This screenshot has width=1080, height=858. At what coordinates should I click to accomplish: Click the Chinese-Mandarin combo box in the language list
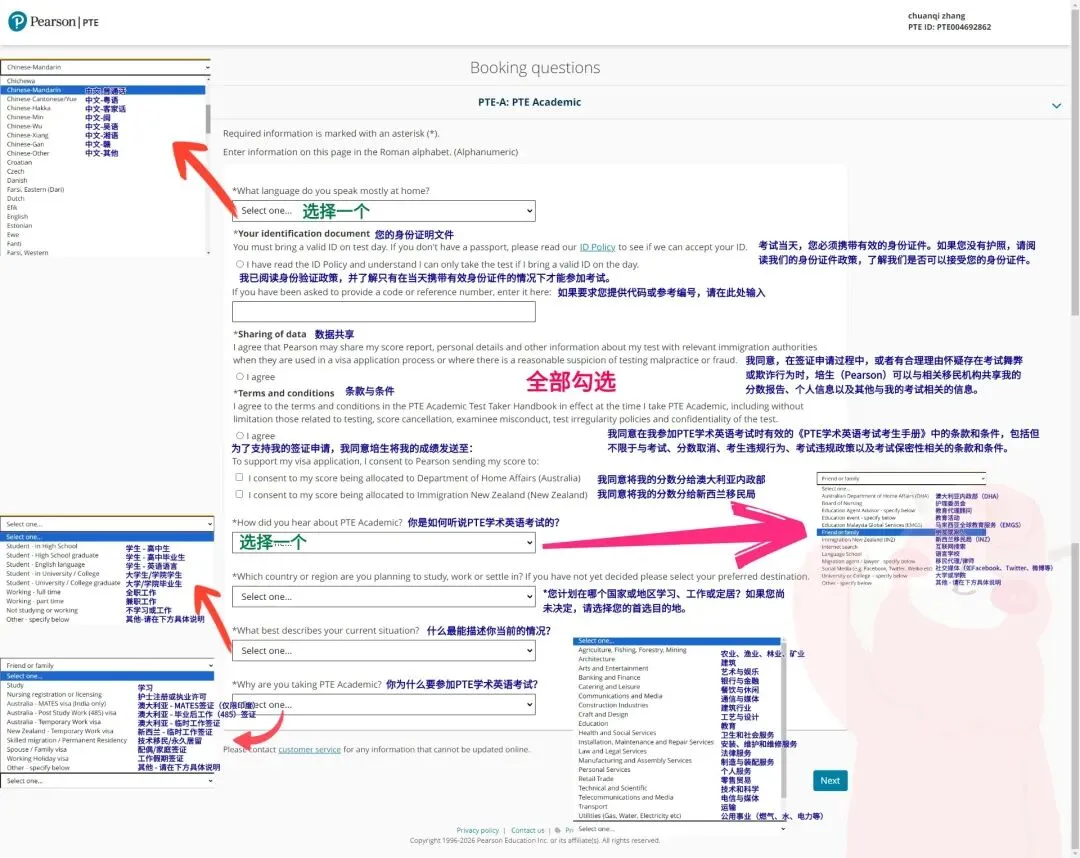pyautogui.click(x=106, y=67)
